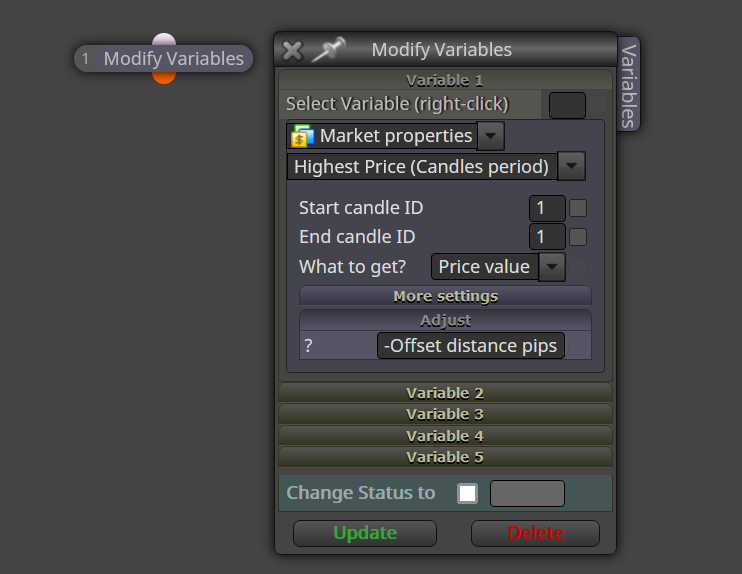Open the Market properties dropdown arrow
Viewport: 742px width, 574px height.
tap(490, 136)
